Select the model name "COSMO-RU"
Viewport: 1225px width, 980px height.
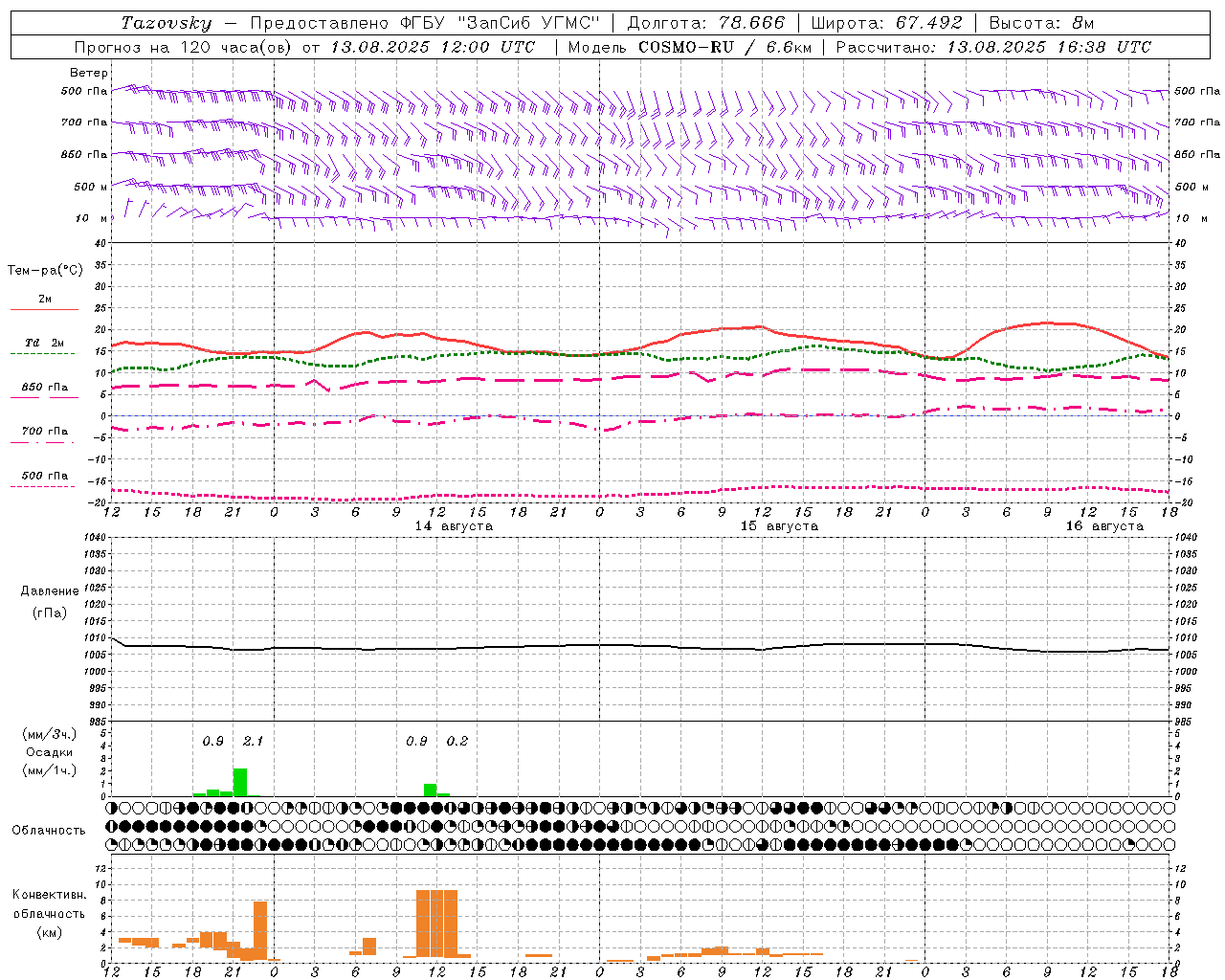[686, 47]
